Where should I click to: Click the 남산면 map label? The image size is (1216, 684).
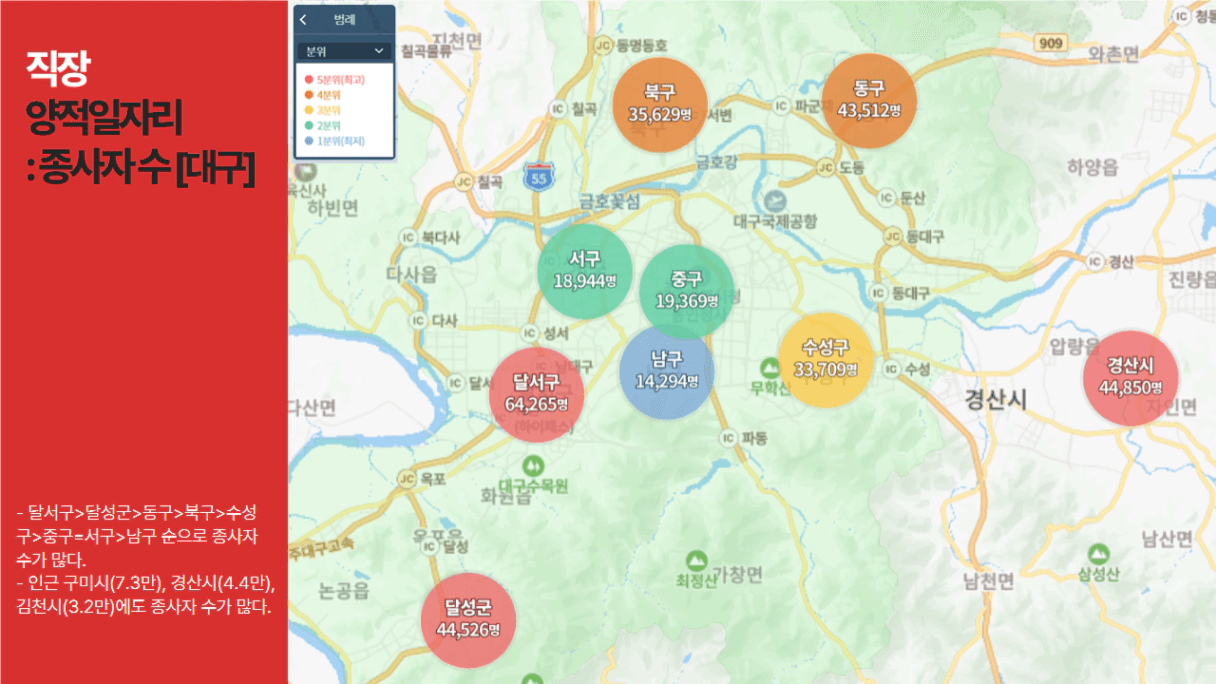point(1167,540)
